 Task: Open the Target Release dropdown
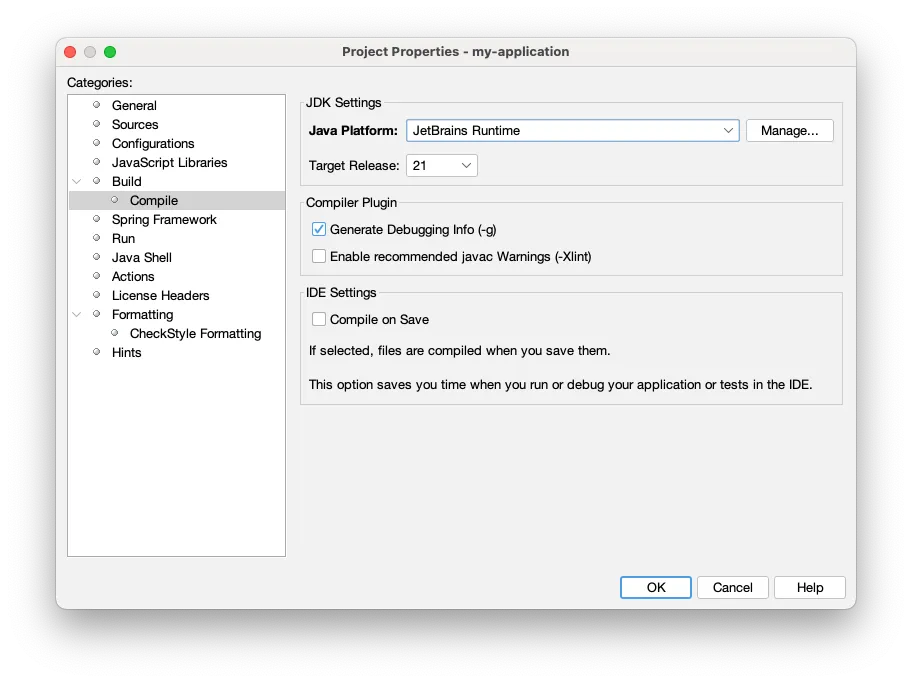click(x=466, y=165)
